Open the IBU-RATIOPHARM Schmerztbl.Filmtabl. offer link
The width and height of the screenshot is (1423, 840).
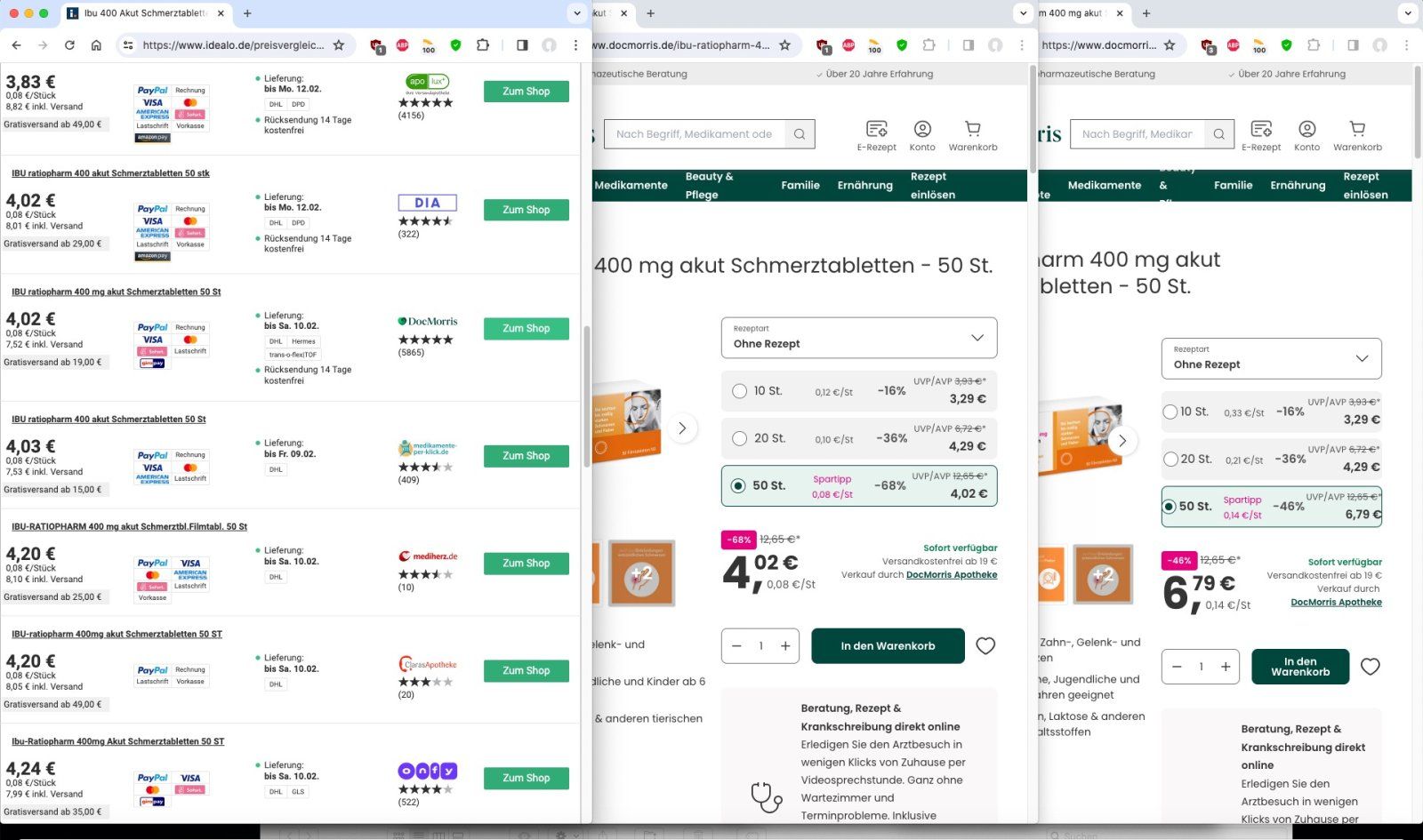click(129, 527)
